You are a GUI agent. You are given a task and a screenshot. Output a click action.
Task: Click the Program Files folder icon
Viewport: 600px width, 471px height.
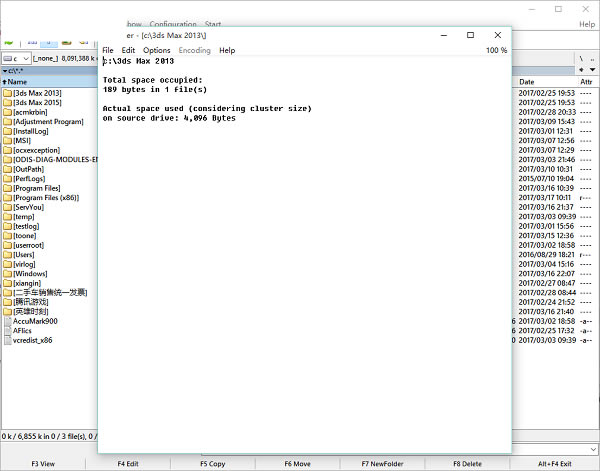[x=7, y=188]
